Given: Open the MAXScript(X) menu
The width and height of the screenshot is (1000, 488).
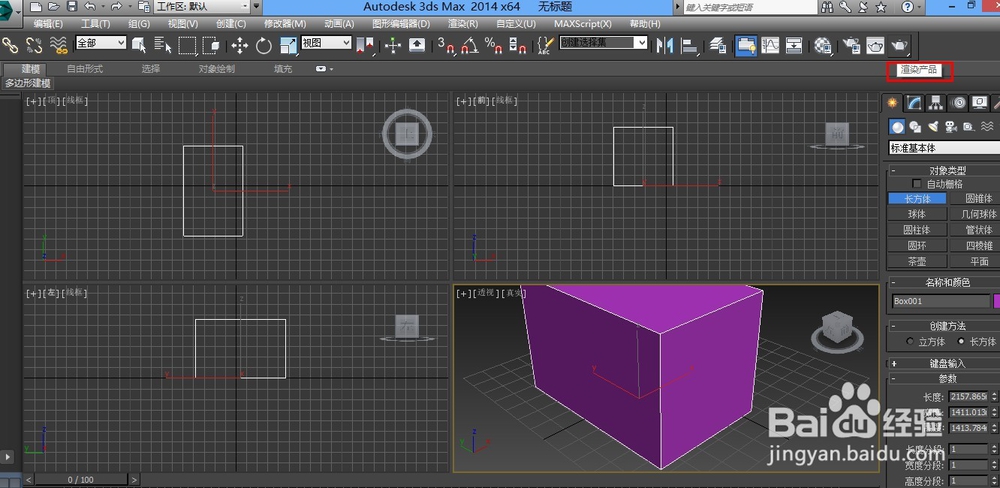Looking at the screenshot, I should [582, 24].
